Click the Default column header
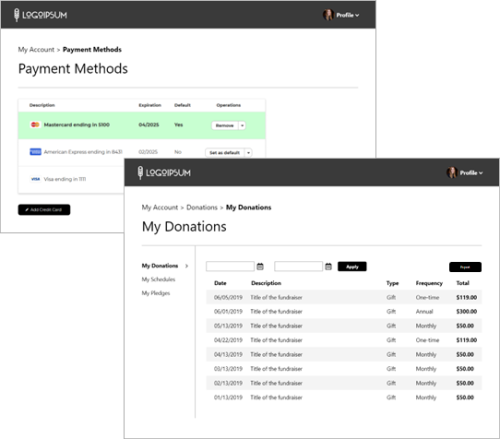 point(182,105)
